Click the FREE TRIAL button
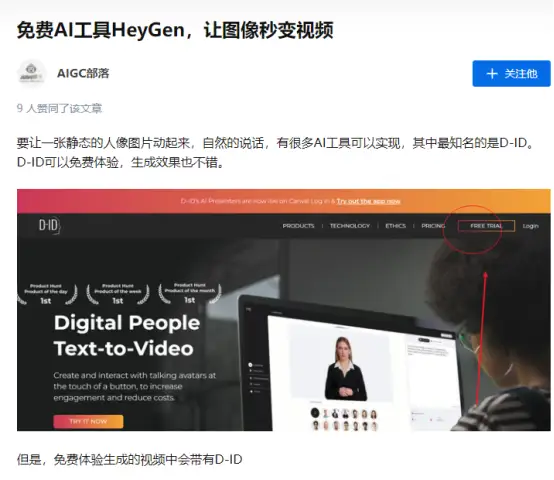 click(486, 226)
